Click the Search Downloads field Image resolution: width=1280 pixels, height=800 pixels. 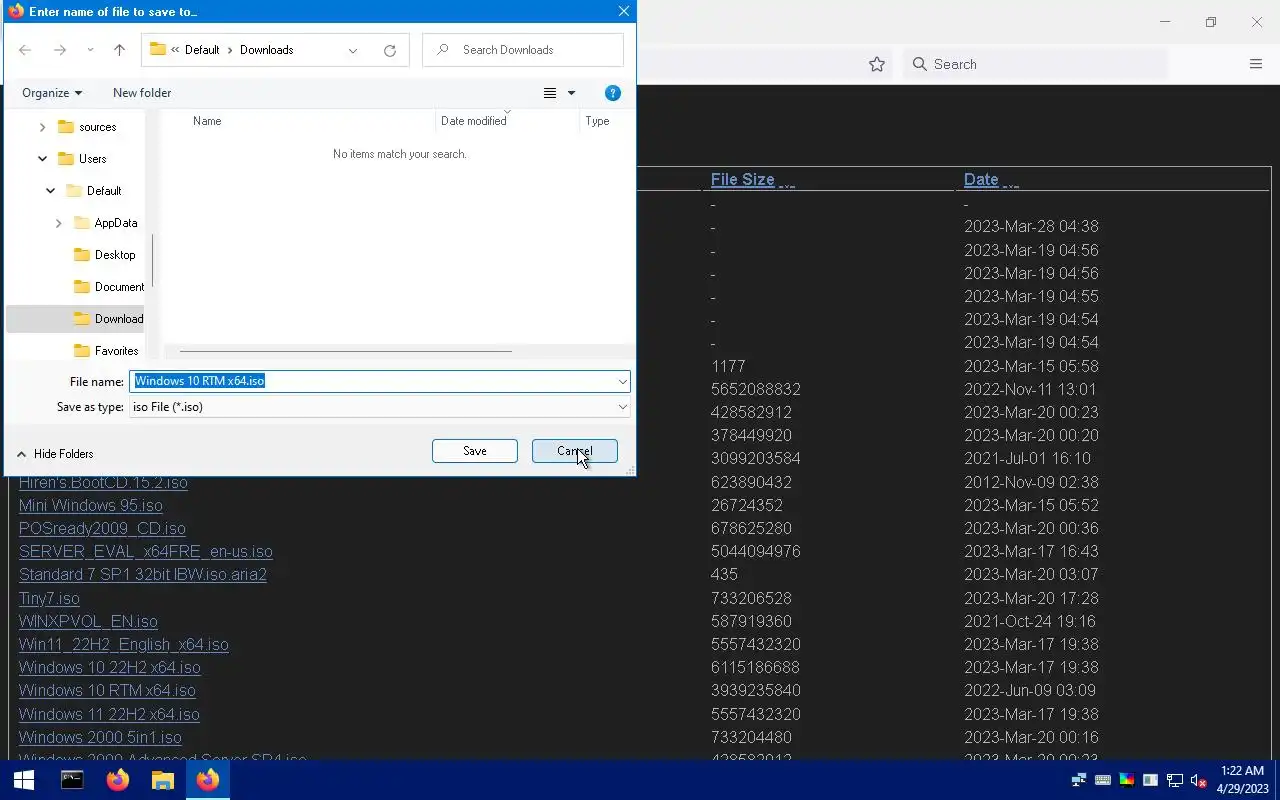pyautogui.click(x=523, y=50)
